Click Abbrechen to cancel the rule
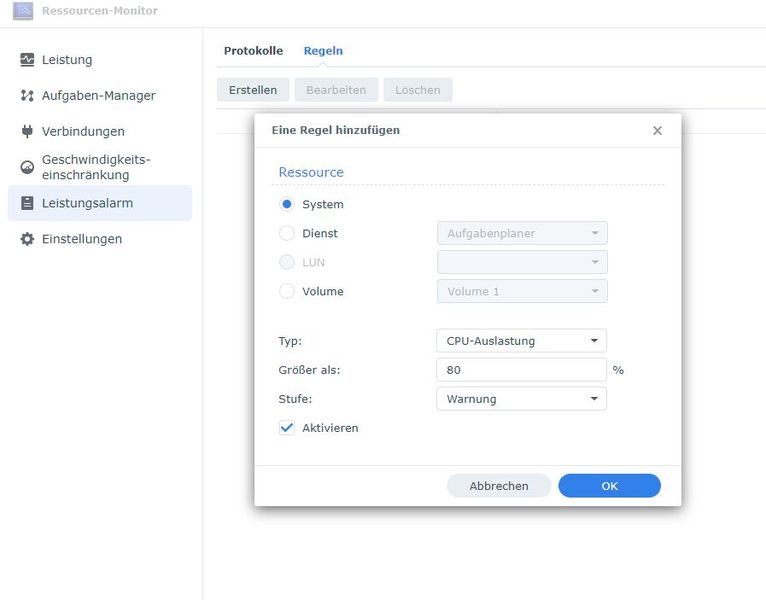Screen dimensions: 766x600 tap(499, 486)
